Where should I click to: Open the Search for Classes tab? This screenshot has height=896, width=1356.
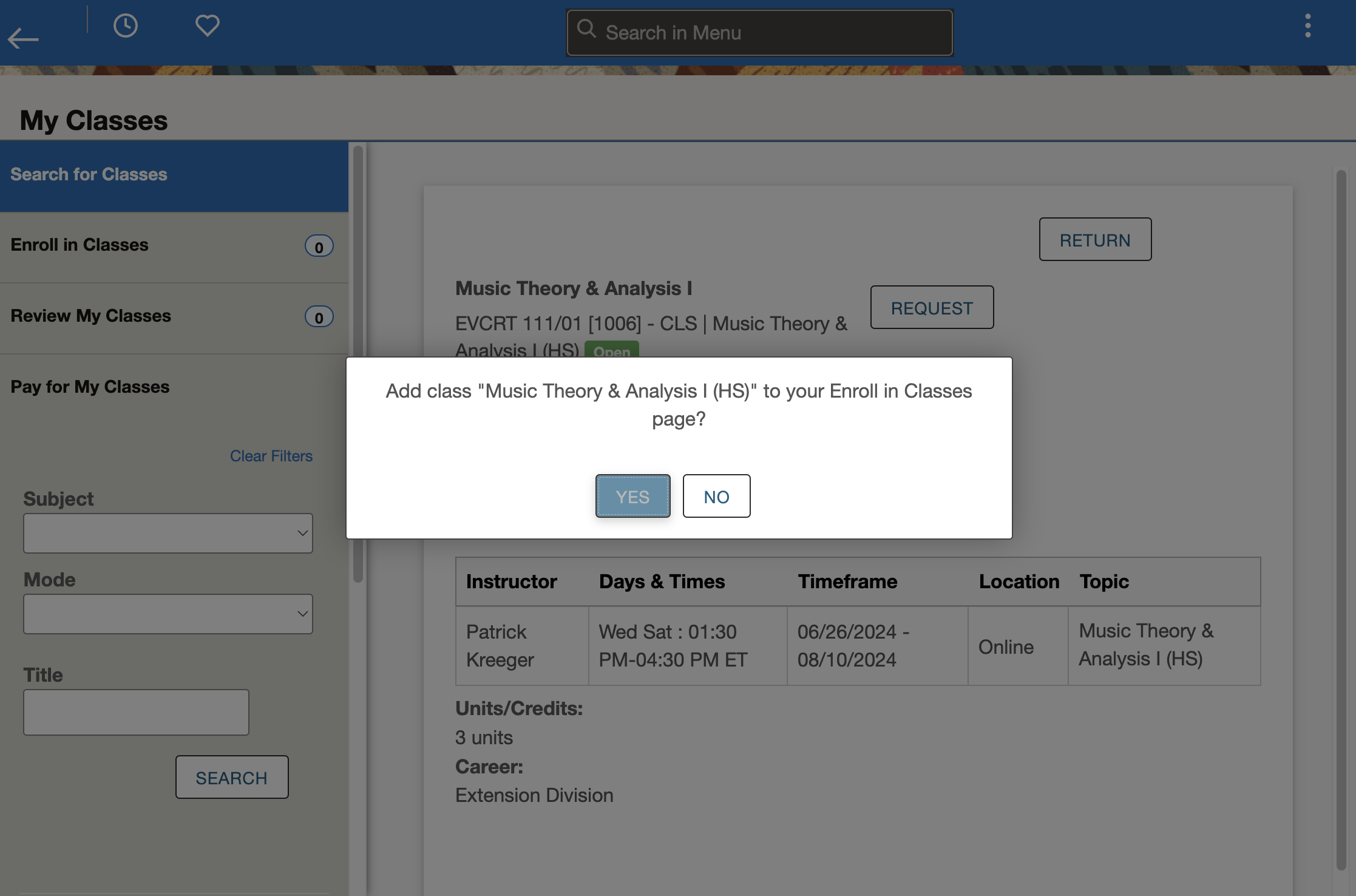click(174, 177)
